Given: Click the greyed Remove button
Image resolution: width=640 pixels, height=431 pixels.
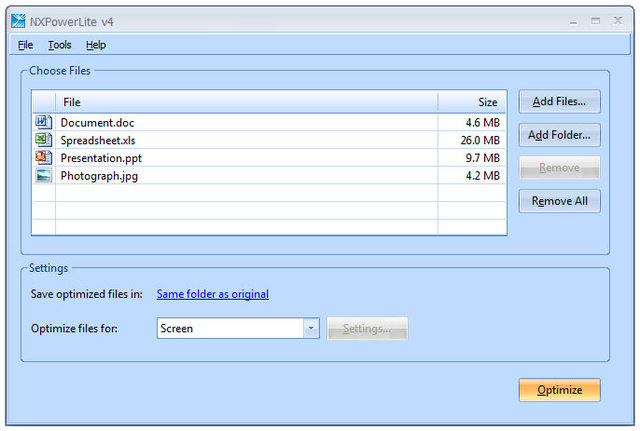Looking at the screenshot, I should click(559, 168).
